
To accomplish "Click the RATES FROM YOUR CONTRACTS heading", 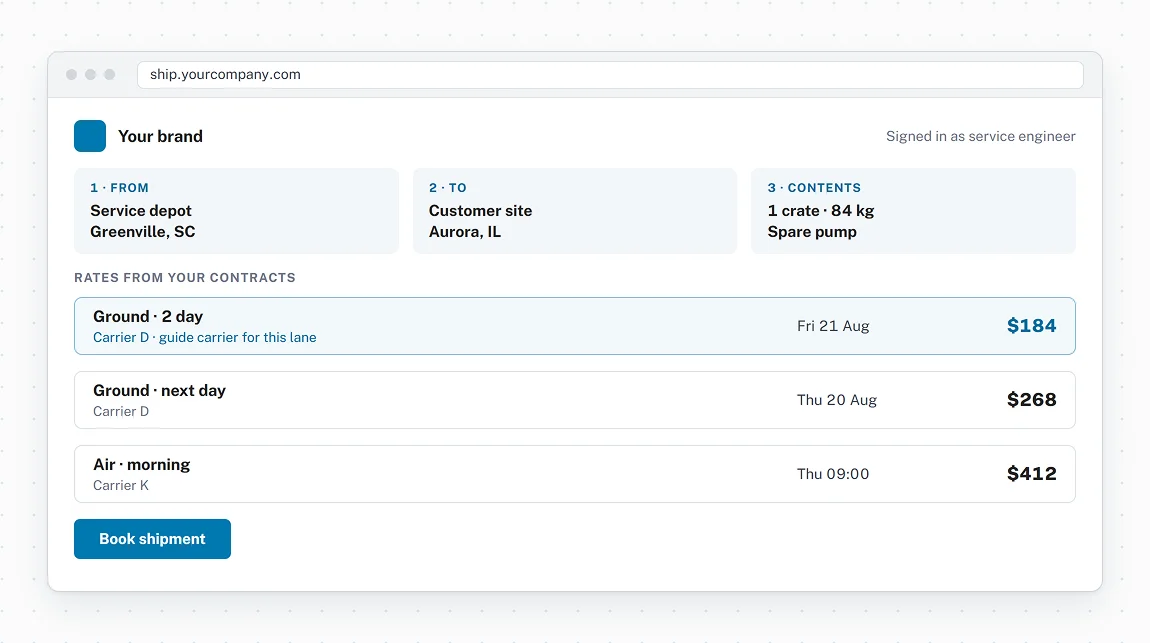I will (185, 278).
